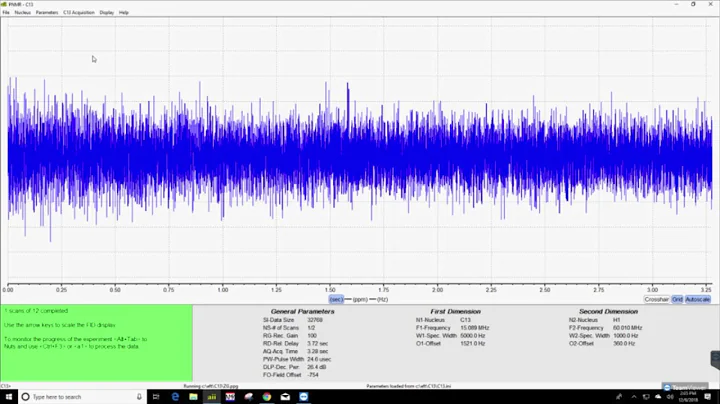Click the F2-Frequency value 60.010 MHz

628,328
